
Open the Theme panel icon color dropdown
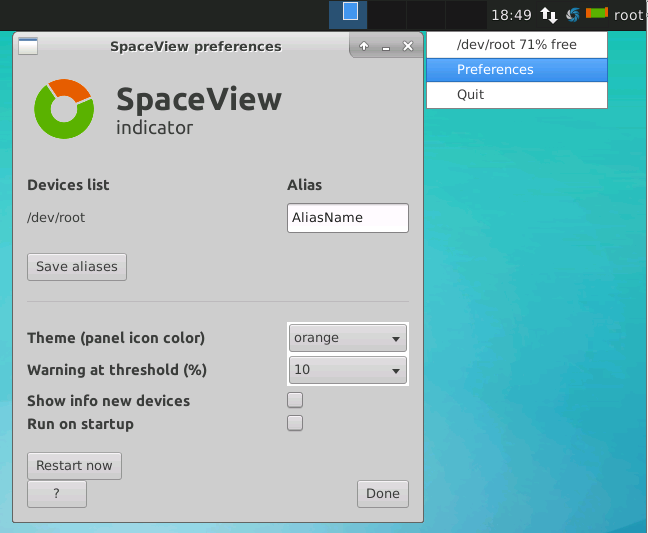pos(348,338)
